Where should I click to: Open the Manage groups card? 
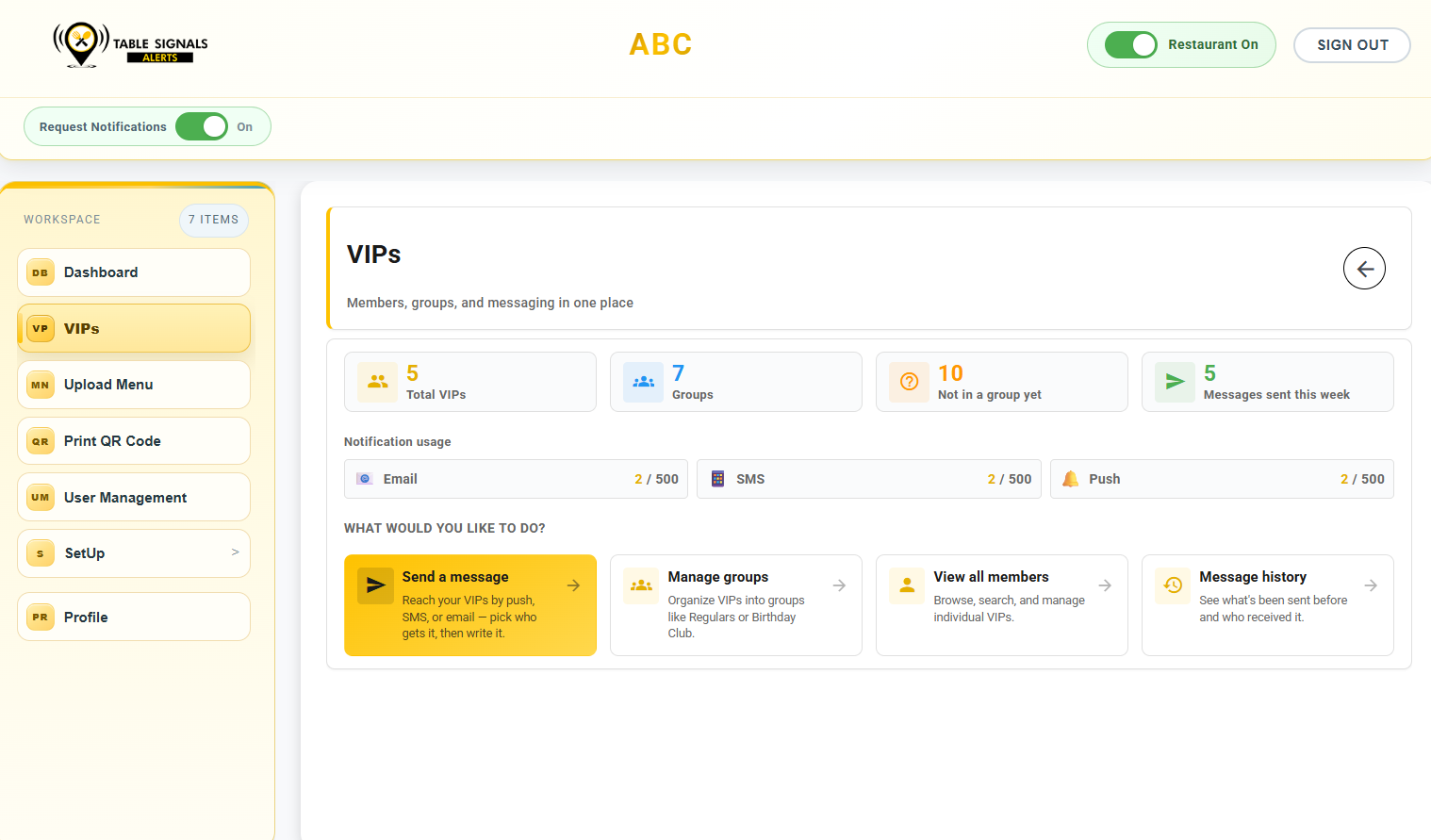pos(736,605)
